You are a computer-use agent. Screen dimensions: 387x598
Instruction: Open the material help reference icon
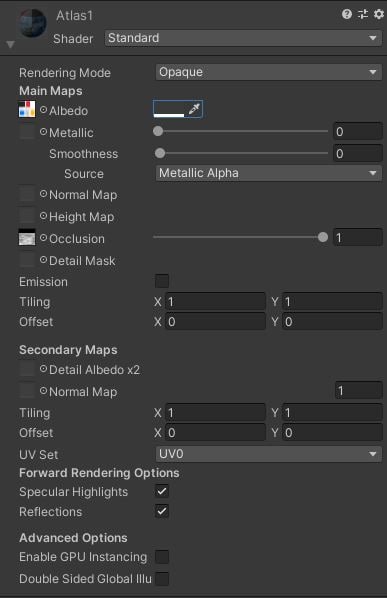click(x=347, y=14)
